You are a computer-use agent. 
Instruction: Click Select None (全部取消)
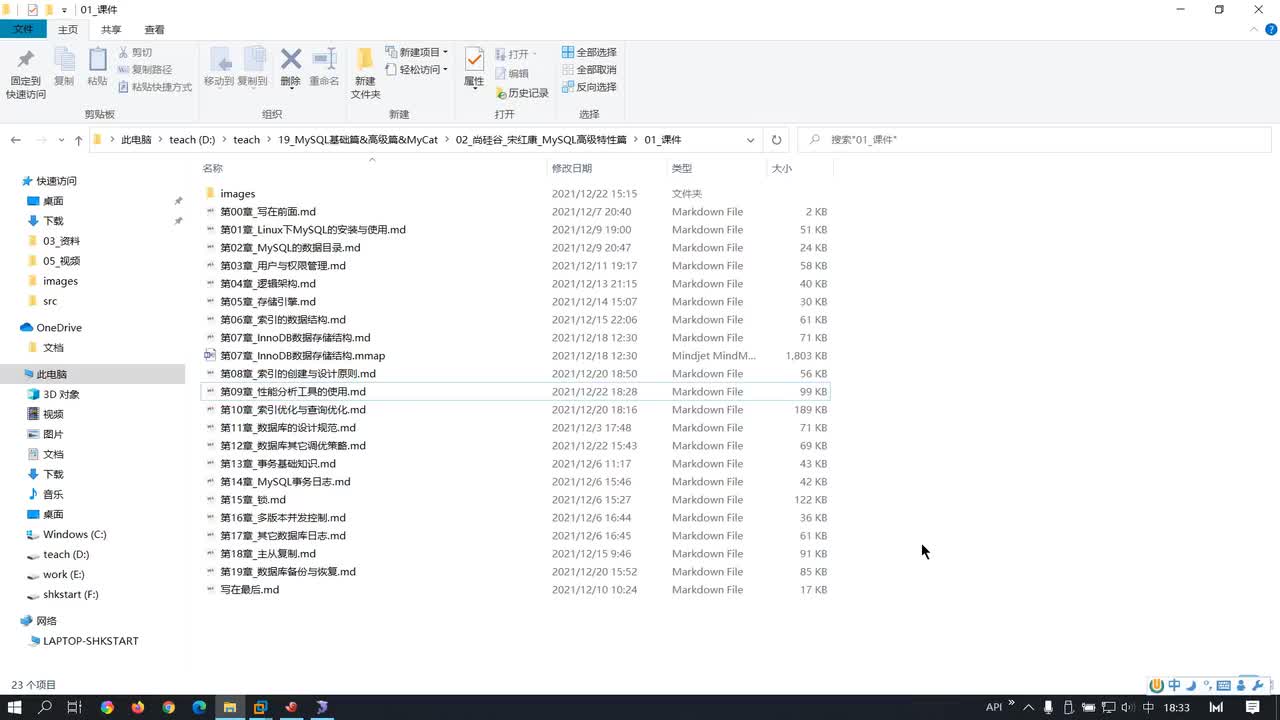(x=589, y=70)
